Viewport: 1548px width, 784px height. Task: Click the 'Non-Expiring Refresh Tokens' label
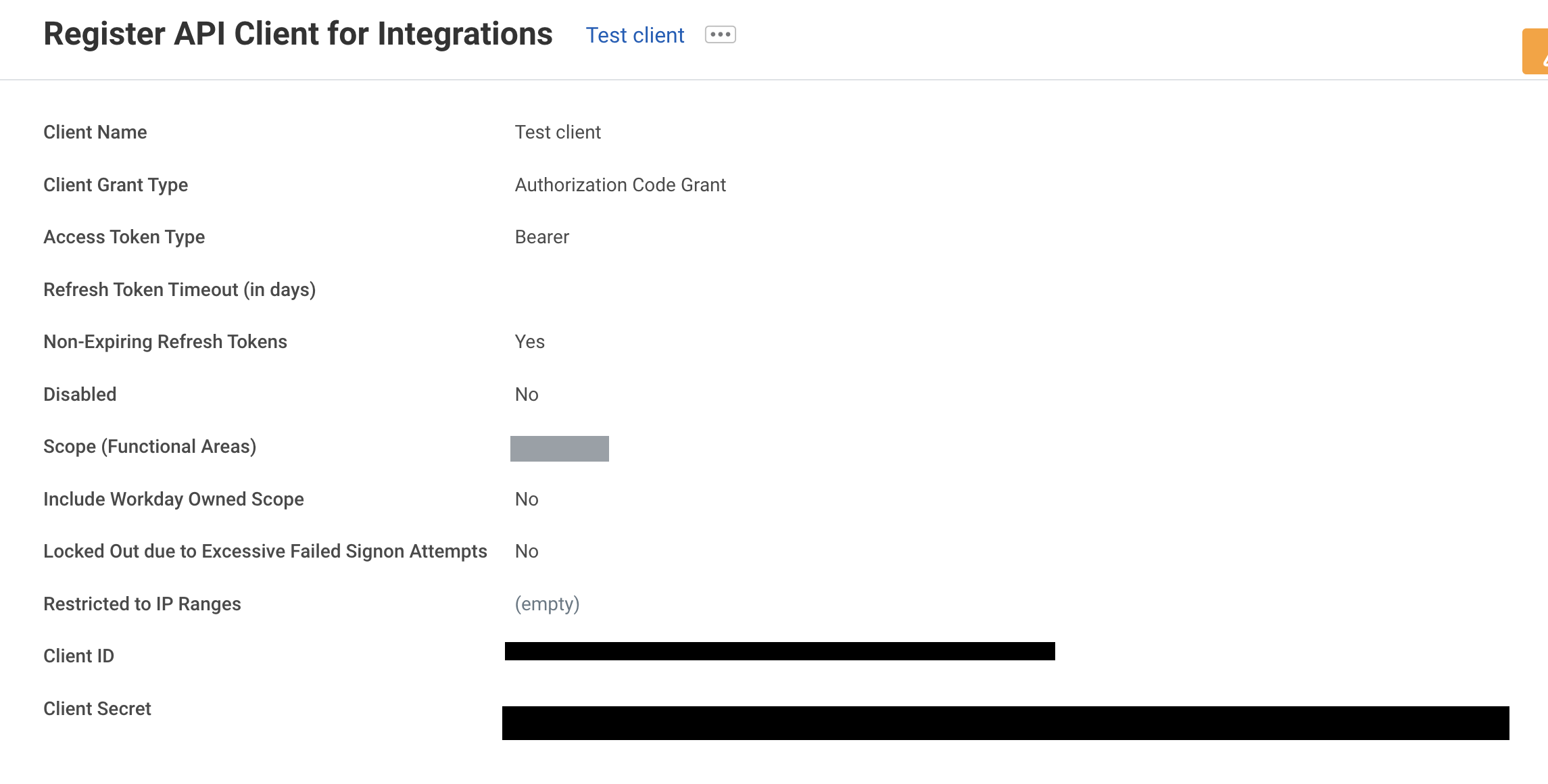coord(165,342)
